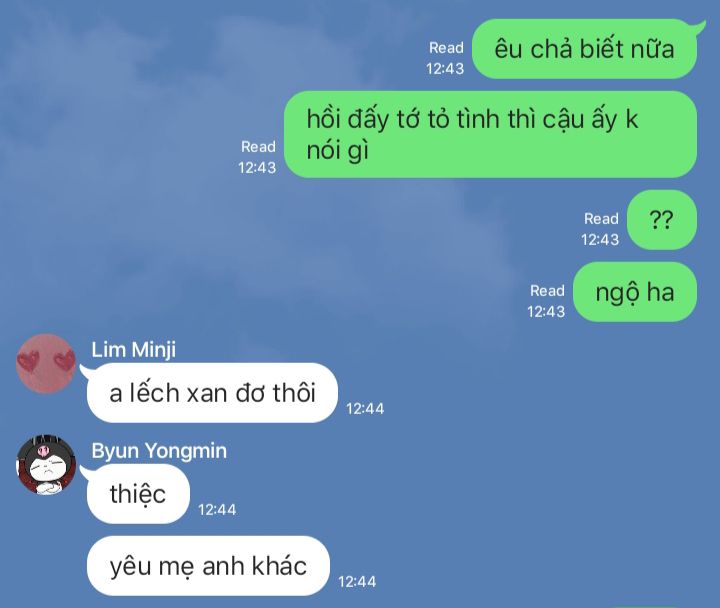This screenshot has height=608, width=720.
Task: Open Byun Yongmin's Kuromi profile avatar
Action: 46,464
